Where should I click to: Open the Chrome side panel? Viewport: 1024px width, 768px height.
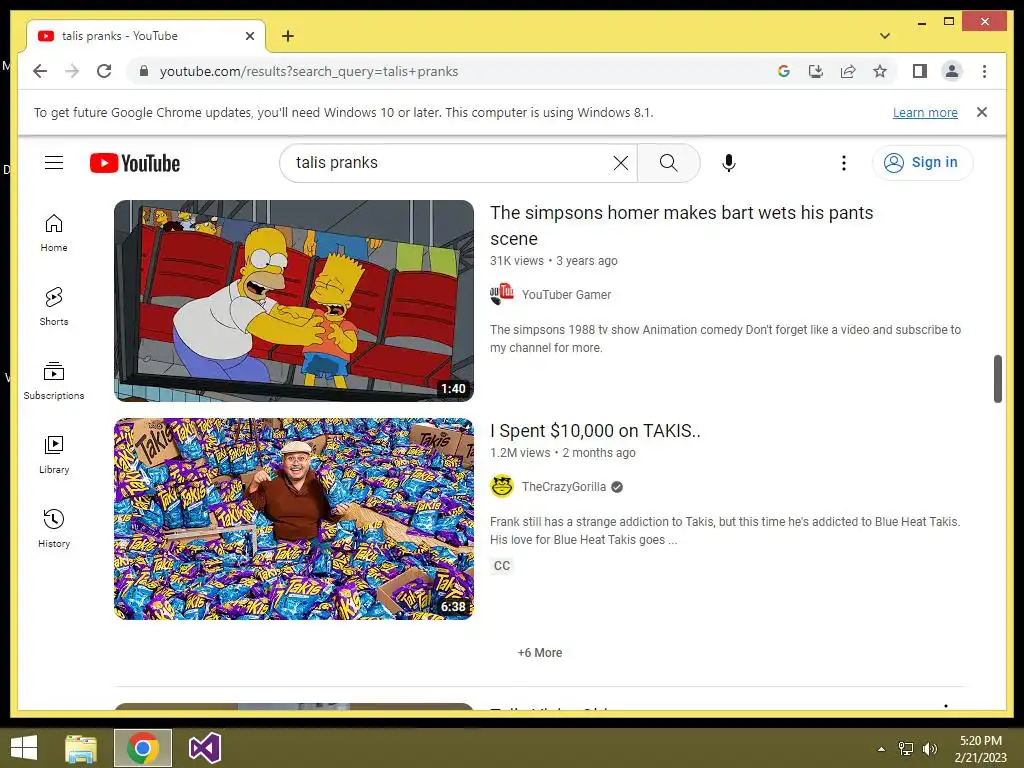(920, 71)
